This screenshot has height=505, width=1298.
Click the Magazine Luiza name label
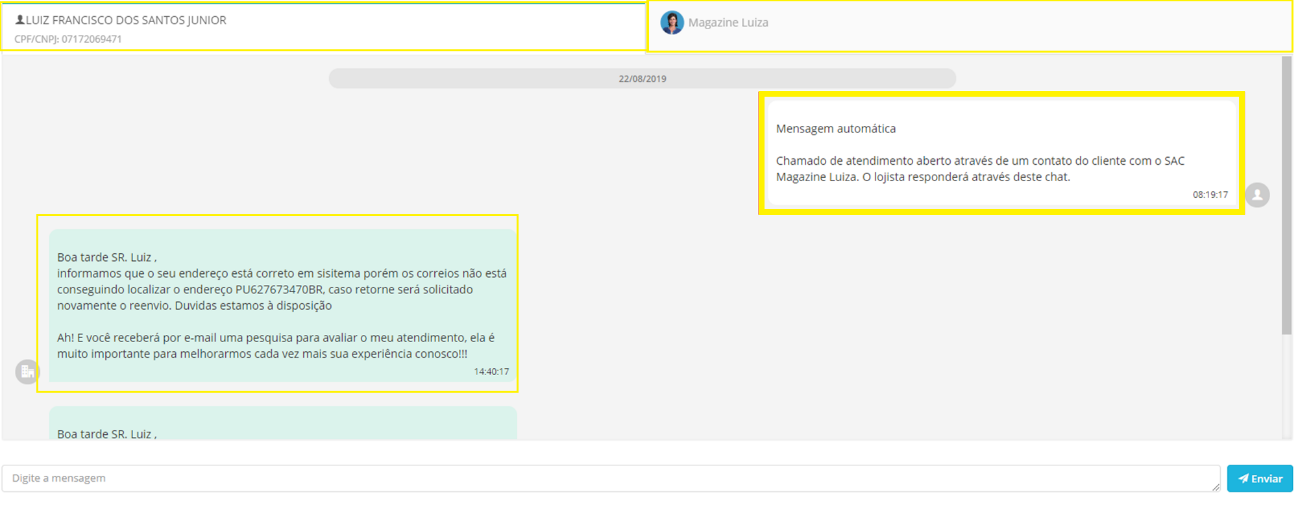[728, 22]
